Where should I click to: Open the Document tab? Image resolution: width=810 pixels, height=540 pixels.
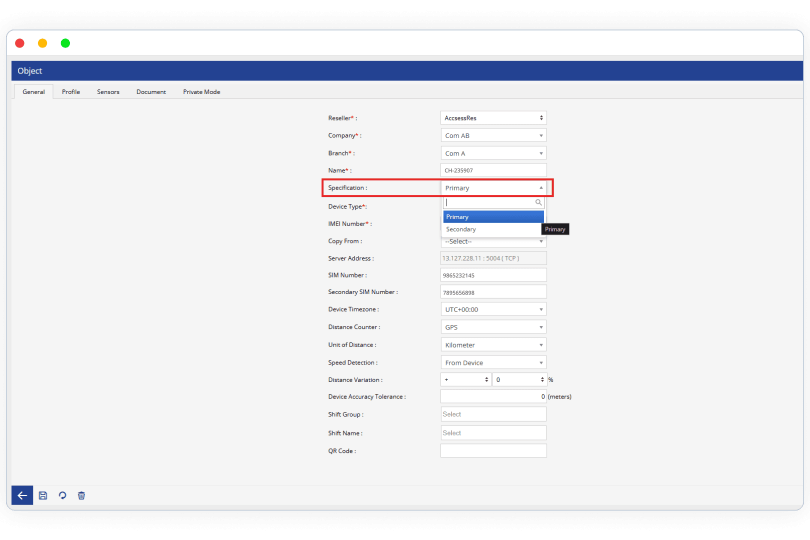[x=151, y=92]
